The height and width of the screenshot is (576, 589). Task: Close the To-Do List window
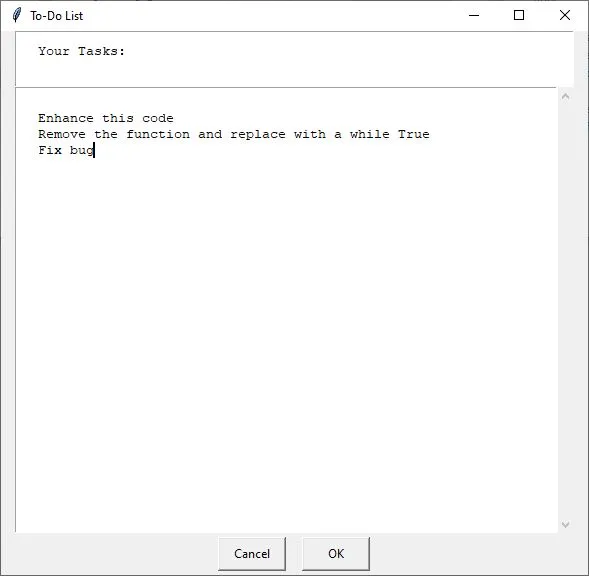tap(565, 15)
